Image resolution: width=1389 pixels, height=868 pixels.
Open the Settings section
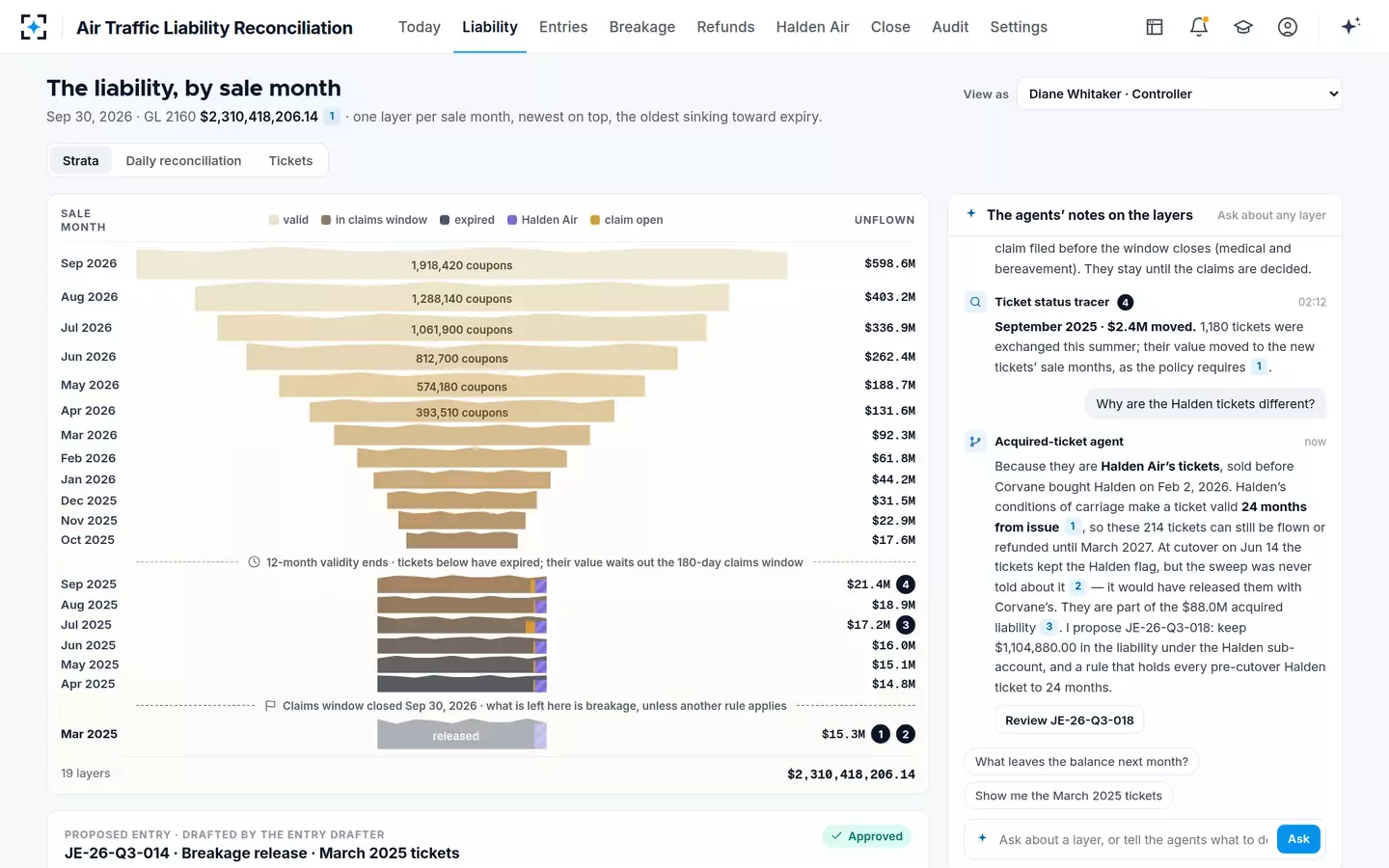[x=1019, y=27]
